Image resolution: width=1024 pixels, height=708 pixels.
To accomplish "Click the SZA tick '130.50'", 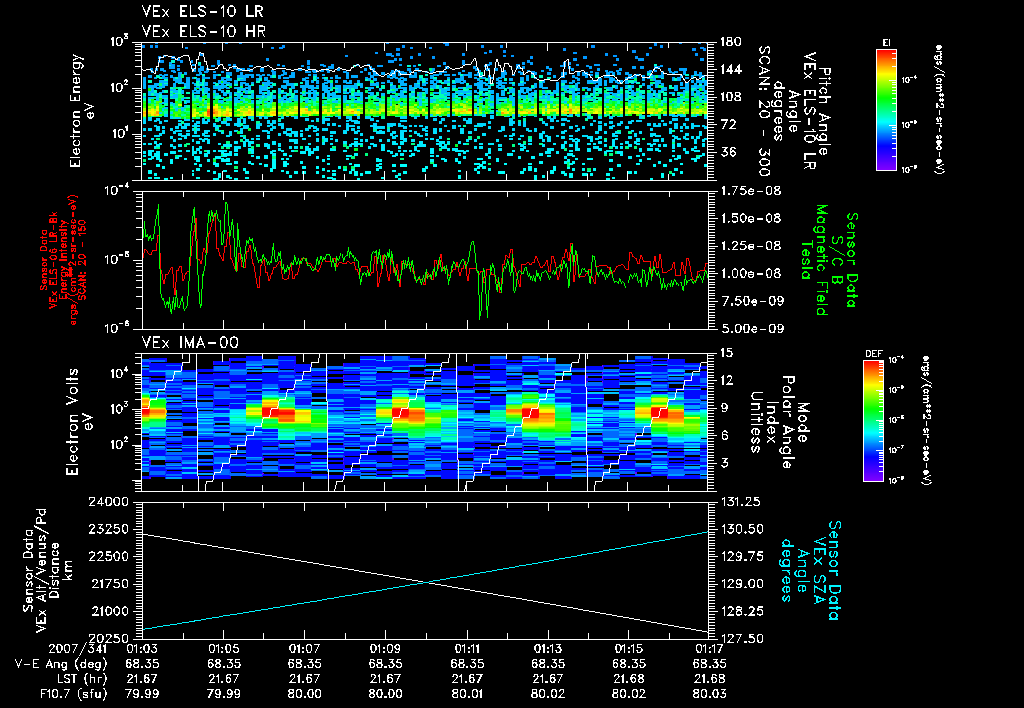I will (741, 529).
